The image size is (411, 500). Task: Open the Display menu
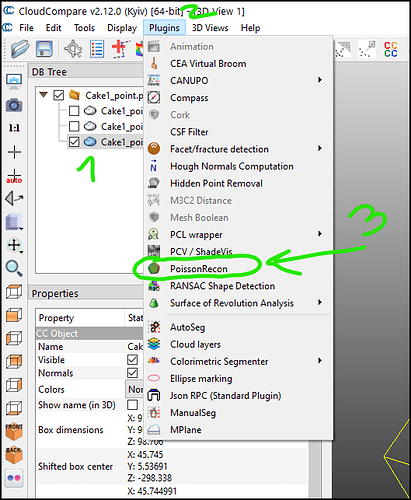(x=122, y=28)
